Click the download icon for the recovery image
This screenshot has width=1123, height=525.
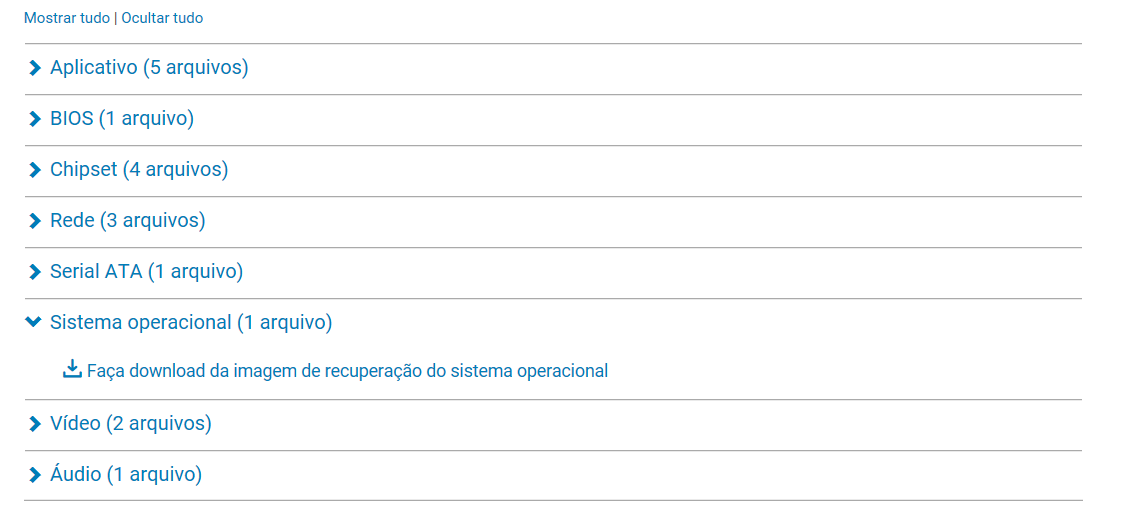pyautogui.click(x=72, y=370)
